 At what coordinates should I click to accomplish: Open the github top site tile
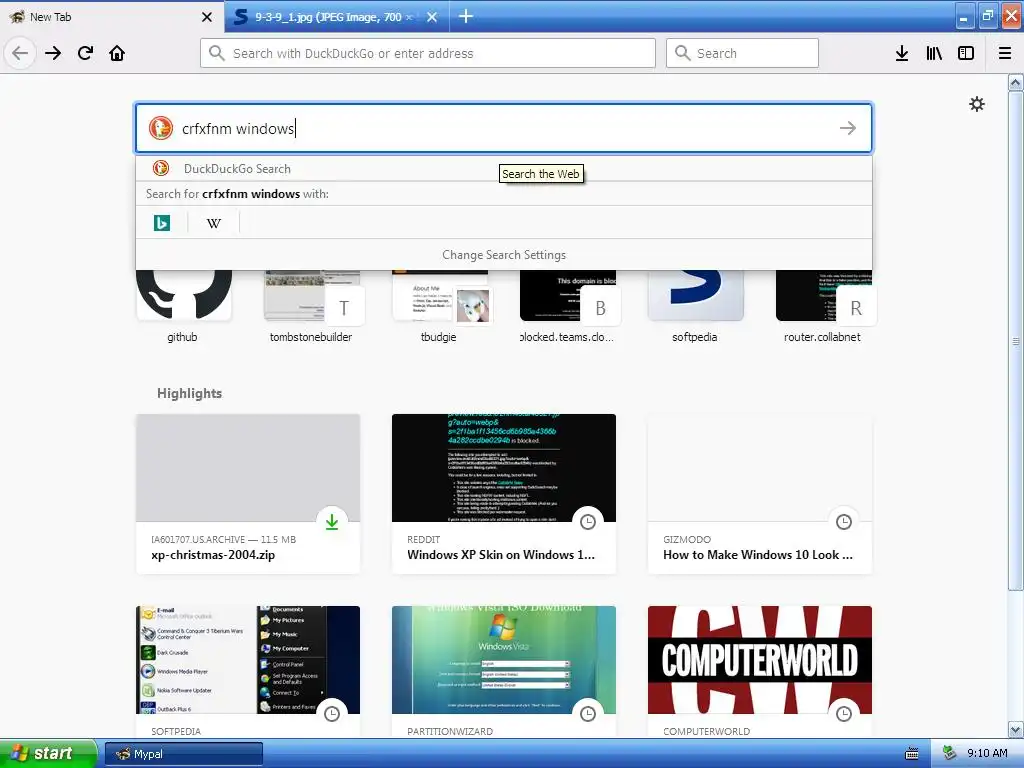pyautogui.click(x=183, y=307)
